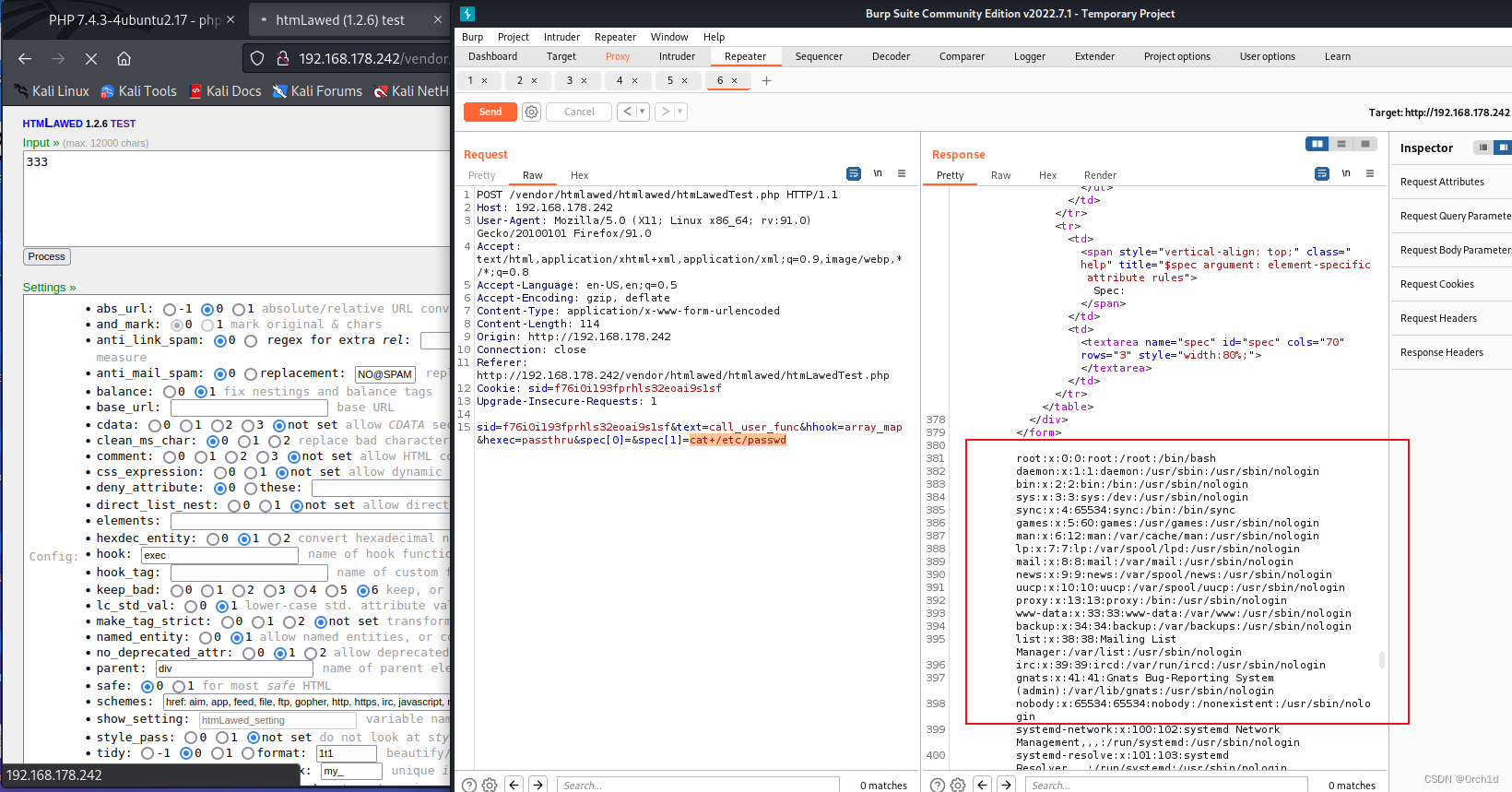Expand Request Body Parameters in Inspector
This screenshot has height=792, width=1512.
[1450, 250]
